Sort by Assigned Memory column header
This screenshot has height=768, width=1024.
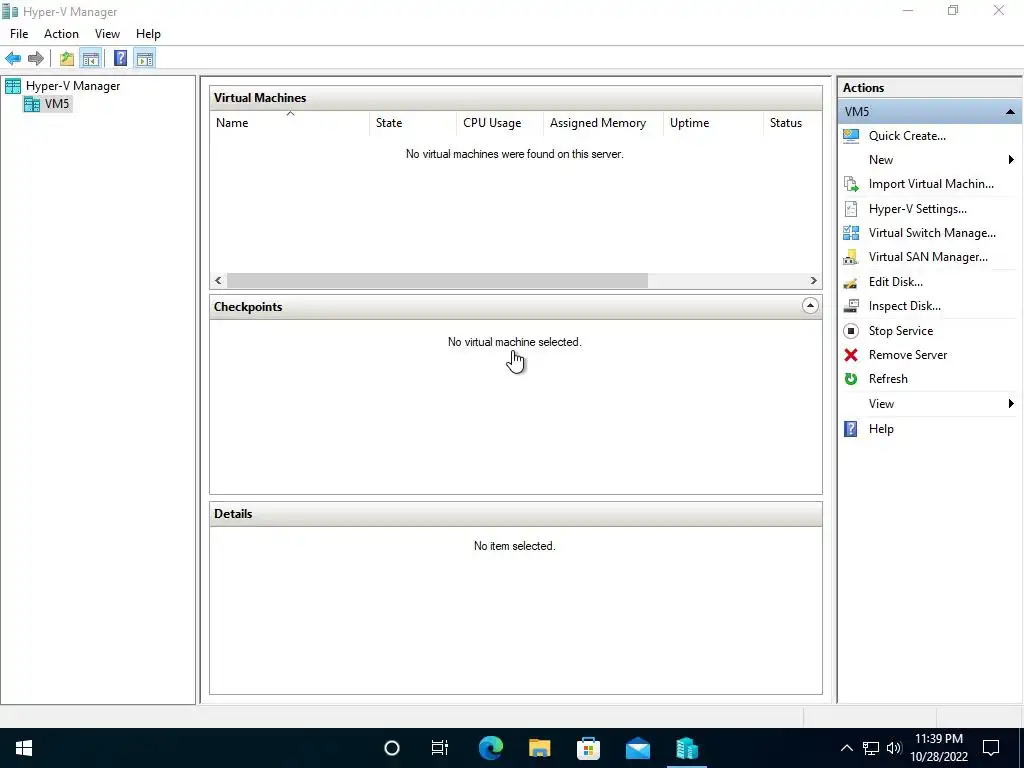point(603,123)
